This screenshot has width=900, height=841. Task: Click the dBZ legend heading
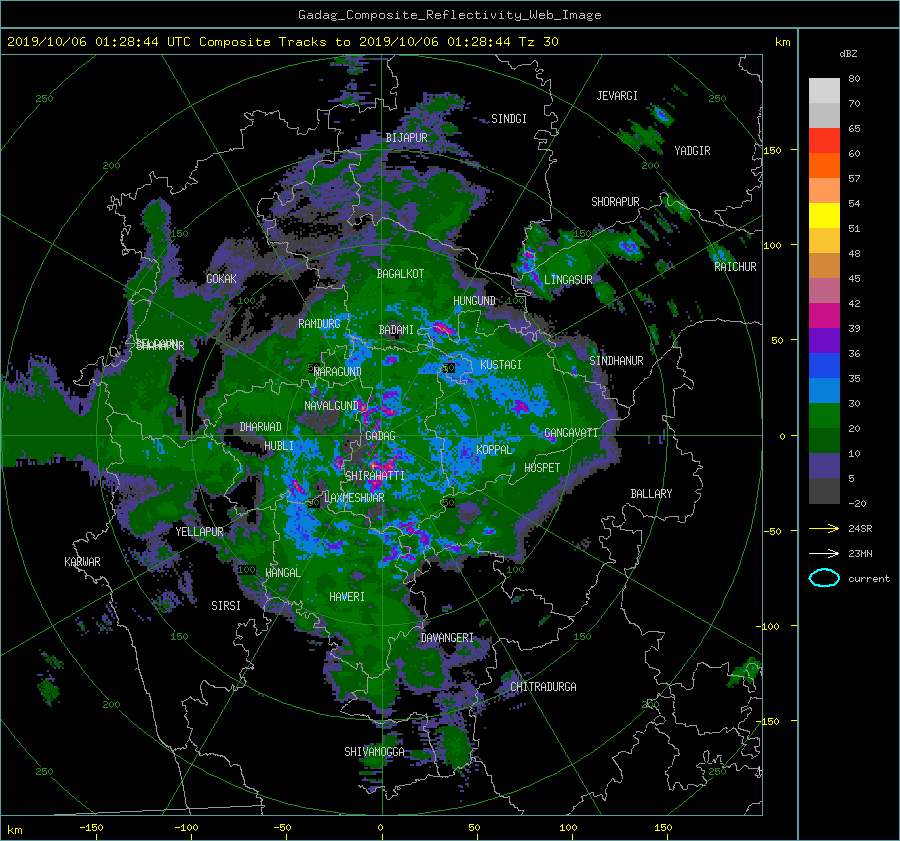coord(848,53)
